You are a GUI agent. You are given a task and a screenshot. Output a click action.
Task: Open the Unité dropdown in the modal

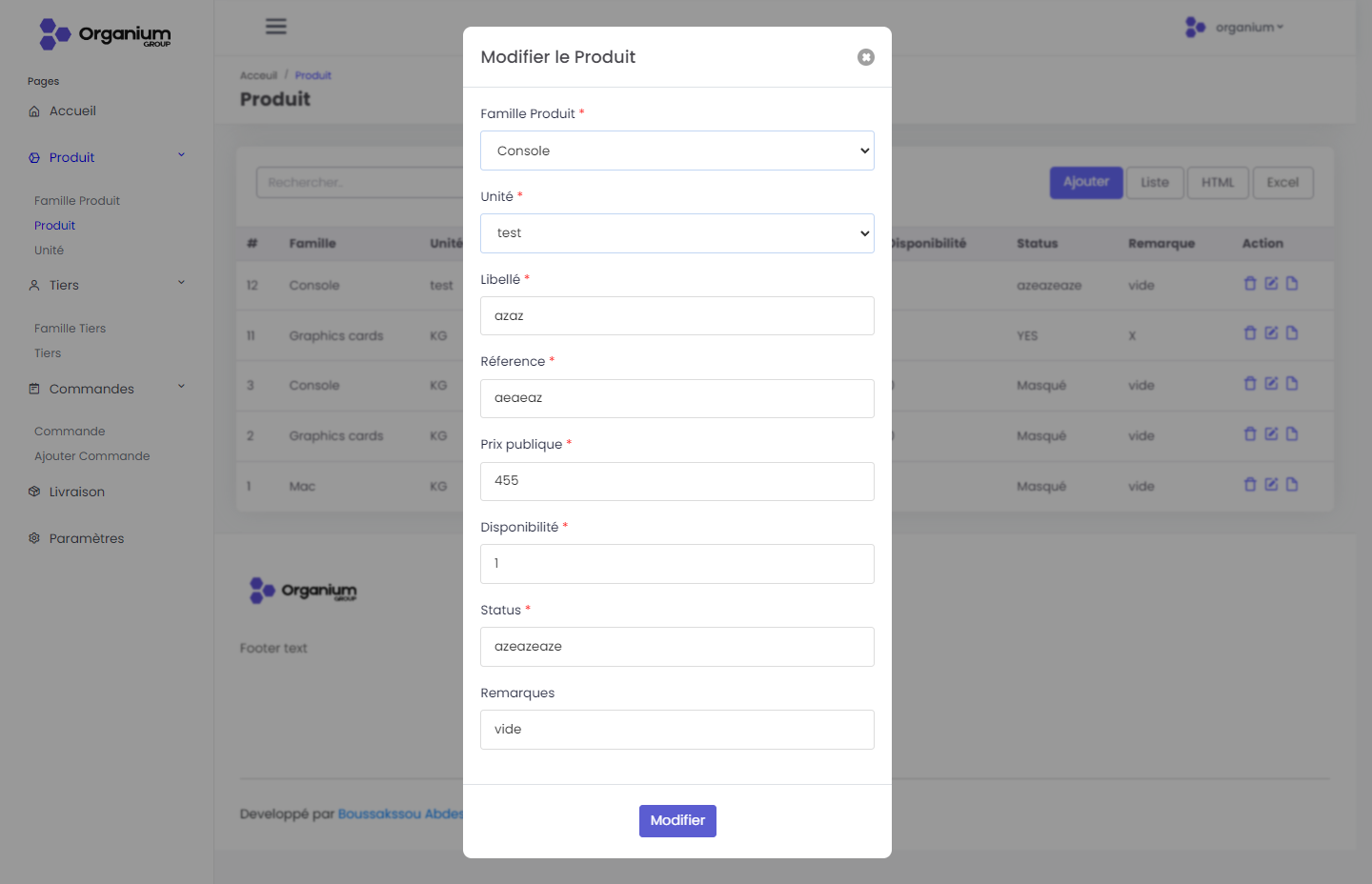pyautogui.click(x=676, y=233)
